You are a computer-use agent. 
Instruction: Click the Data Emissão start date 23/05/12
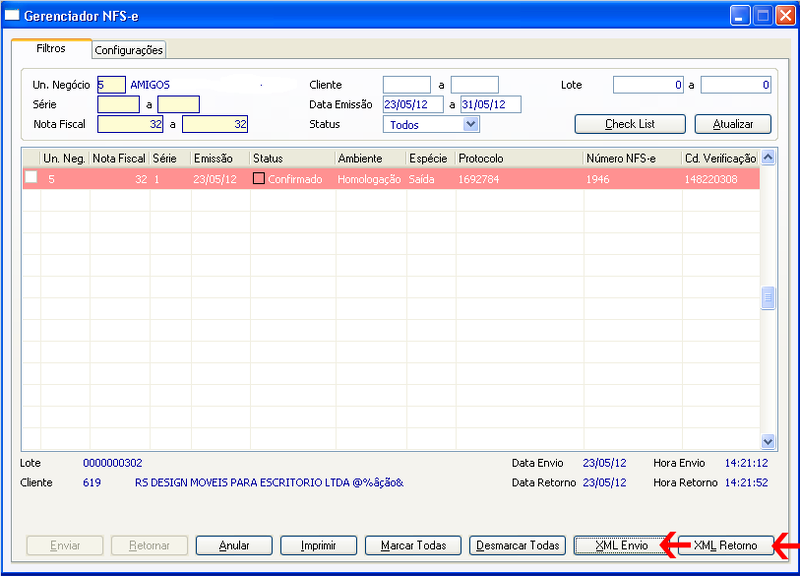413,104
